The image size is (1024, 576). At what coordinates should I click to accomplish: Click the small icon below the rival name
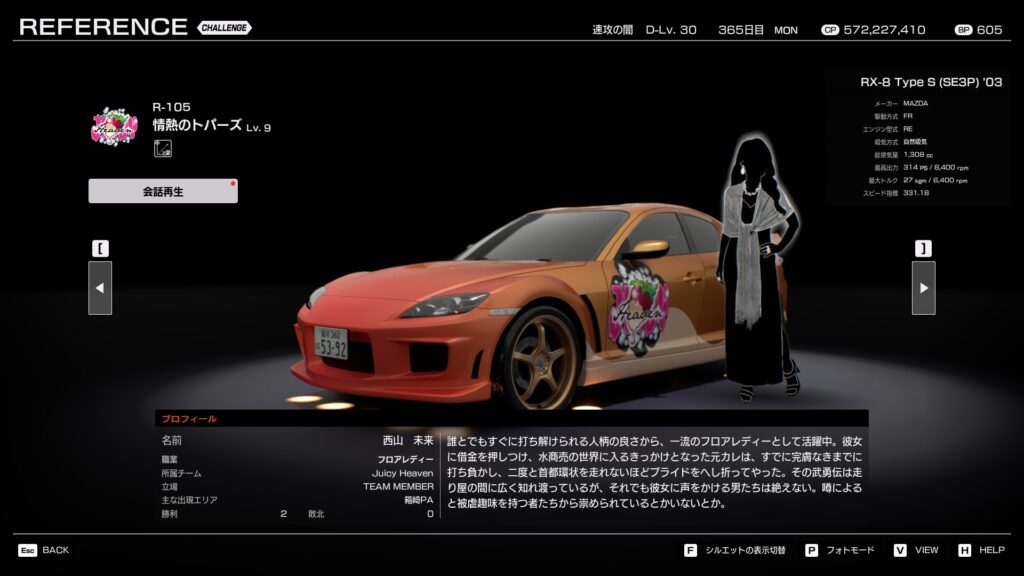click(x=162, y=149)
